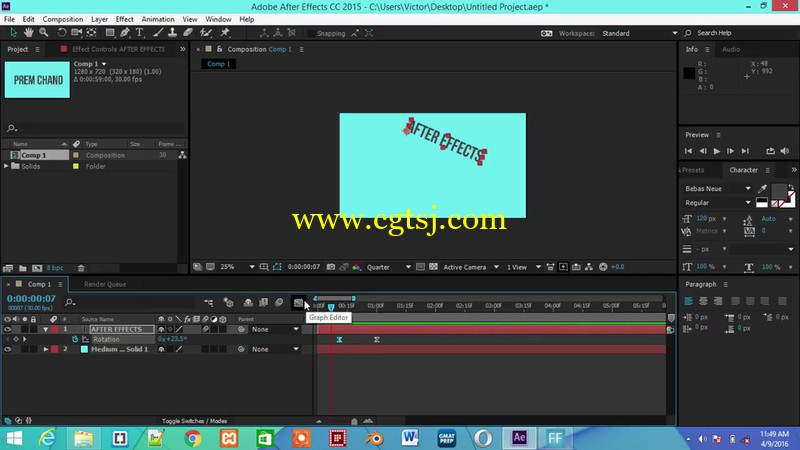Toggle Rotation stopwatch keyframing
The height and width of the screenshot is (450, 800).
coord(75,339)
